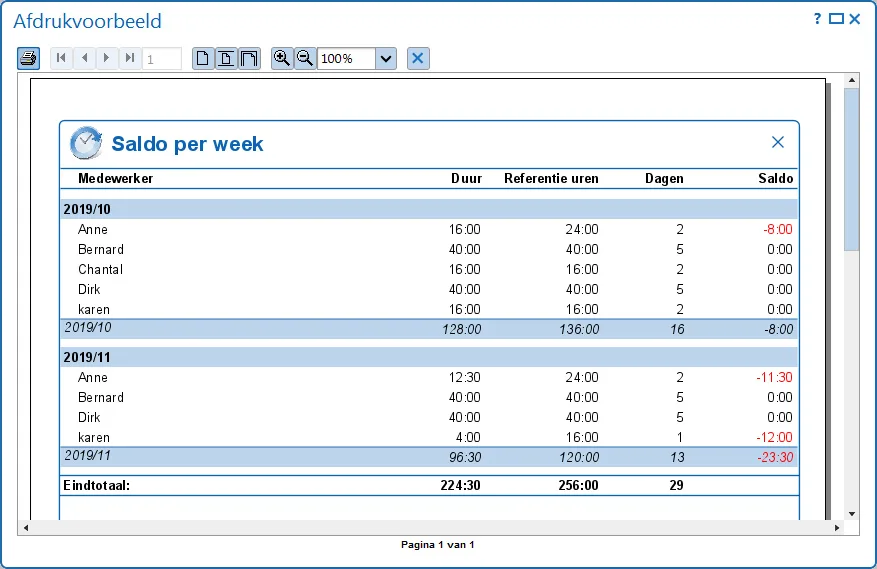877x569 pixels.
Task: Click the printer icon to print
Action: [x=29, y=58]
